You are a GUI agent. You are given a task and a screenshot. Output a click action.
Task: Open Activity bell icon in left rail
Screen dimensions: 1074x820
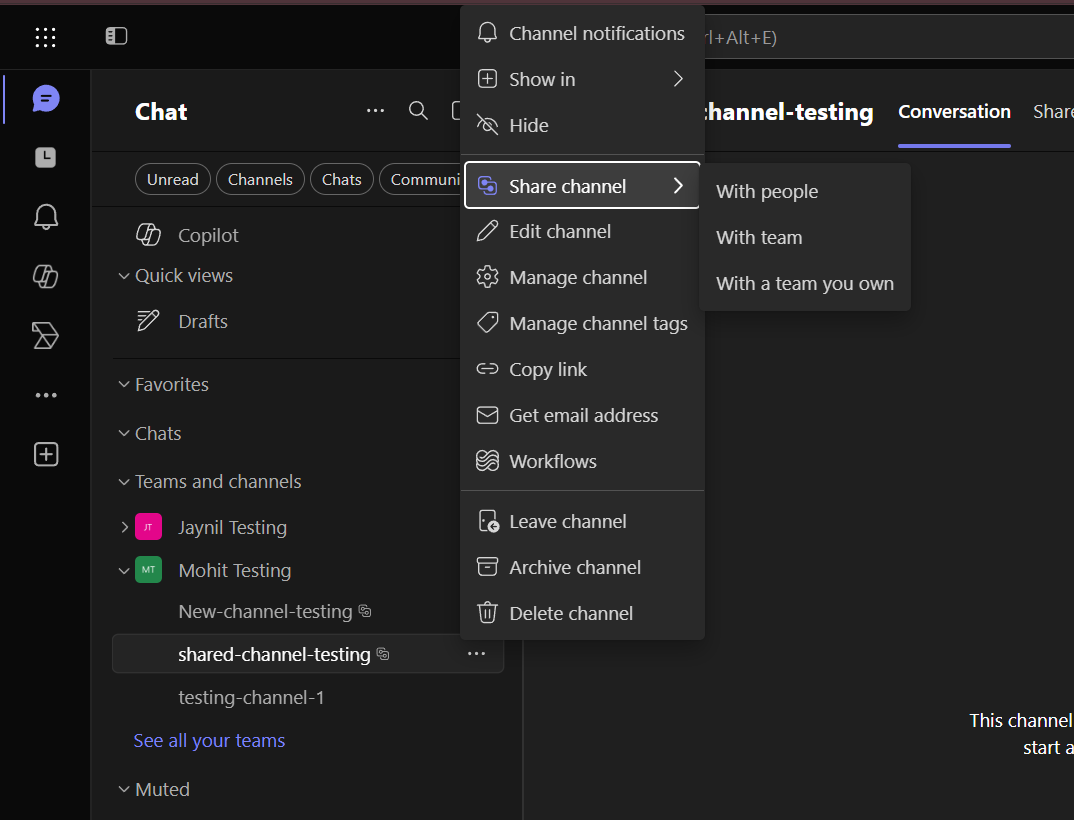tap(46, 217)
